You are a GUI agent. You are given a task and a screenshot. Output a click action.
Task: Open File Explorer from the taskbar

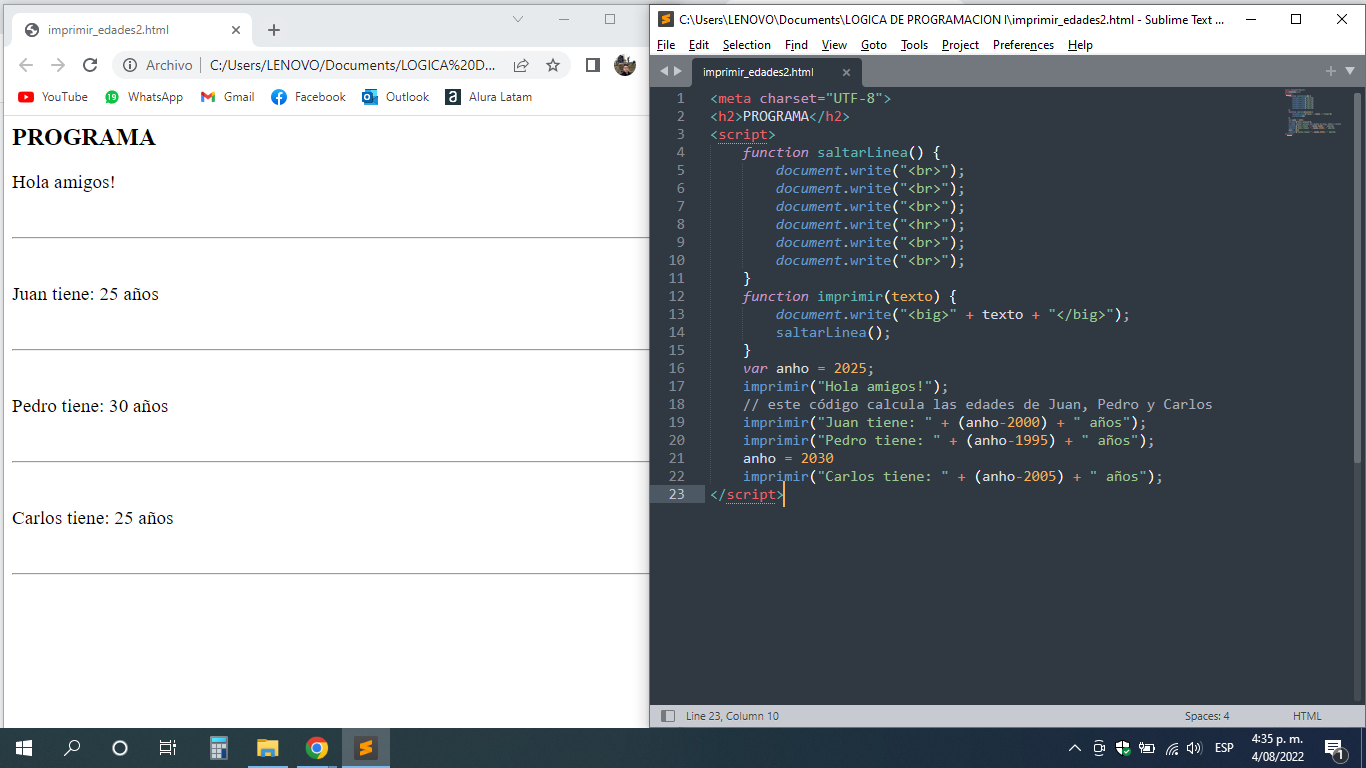tap(267, 748)
